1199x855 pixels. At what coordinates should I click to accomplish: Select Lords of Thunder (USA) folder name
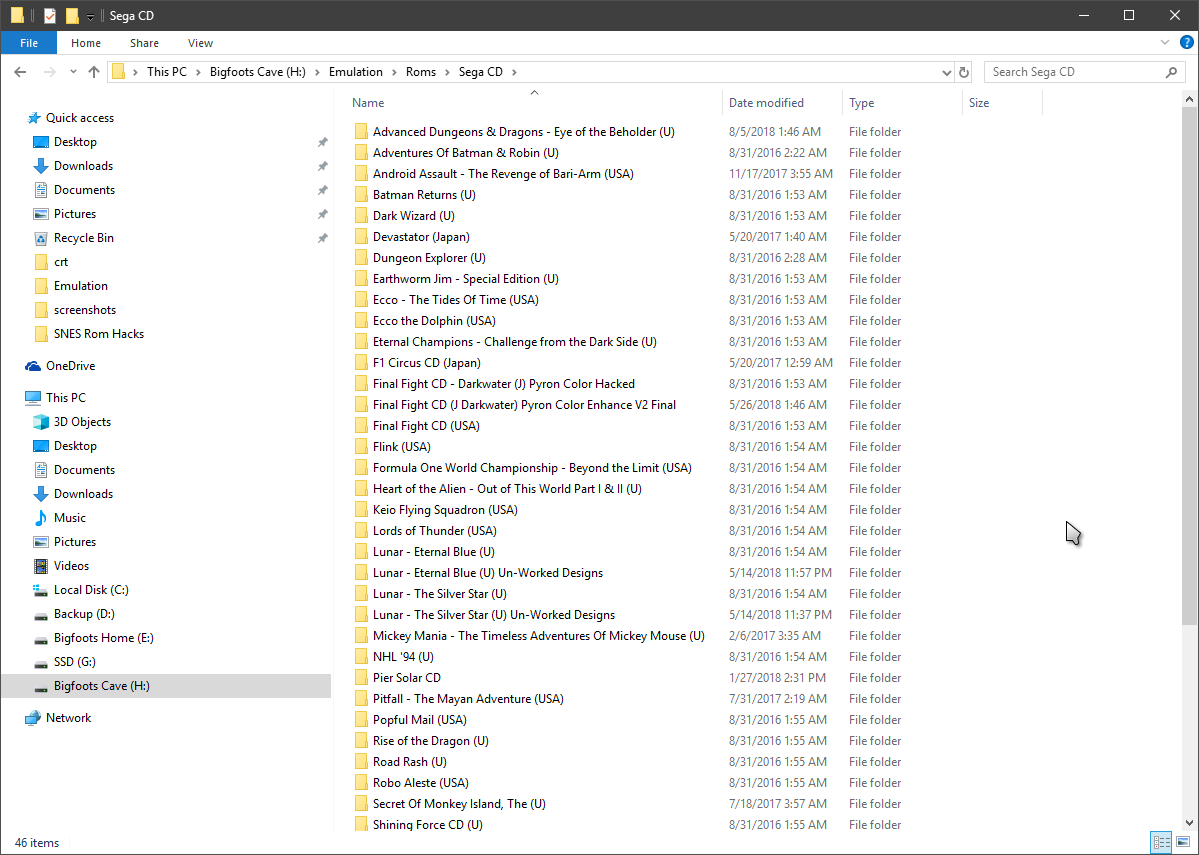(434, 531)
